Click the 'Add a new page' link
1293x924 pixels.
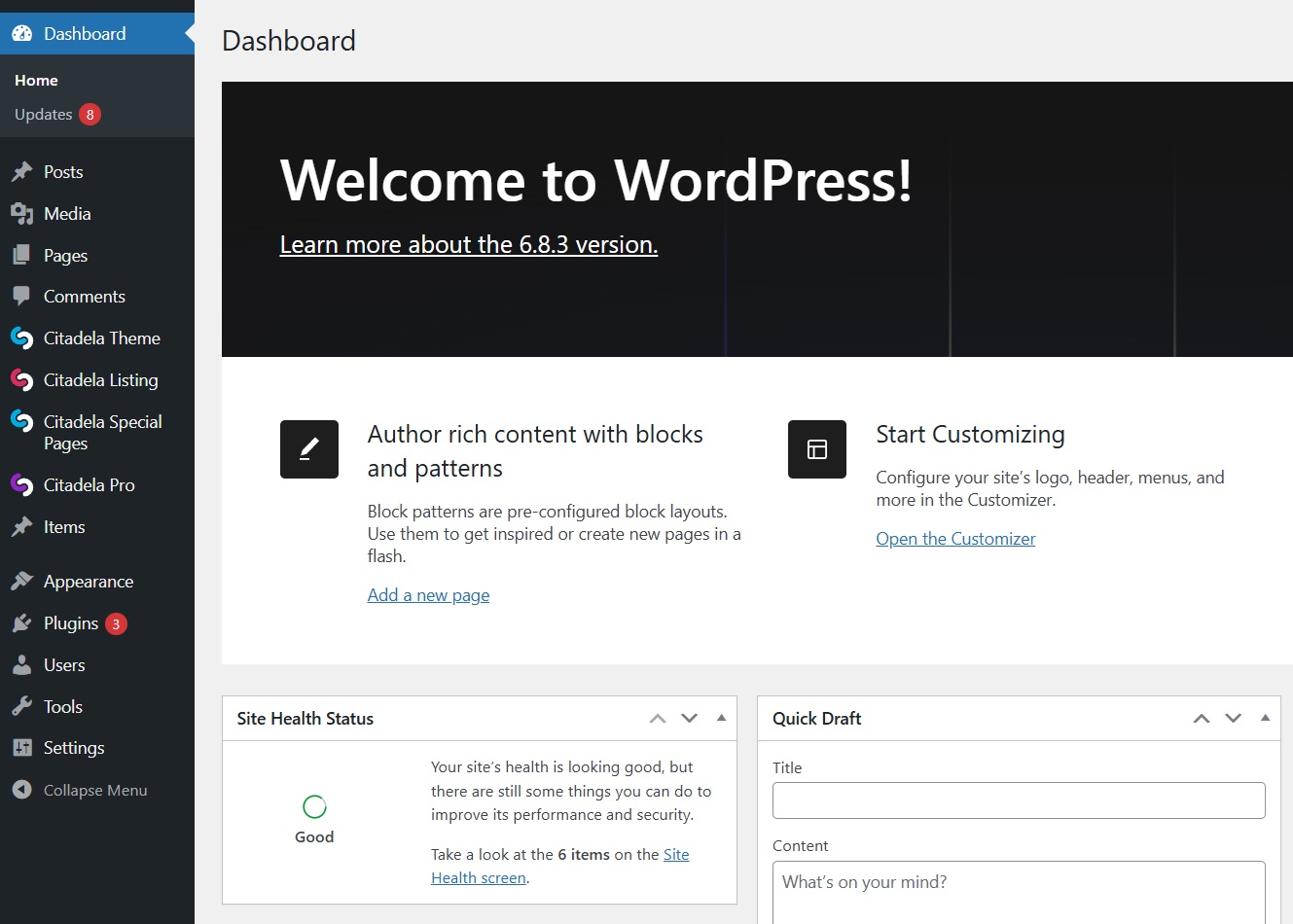click(x=428, y=595)
